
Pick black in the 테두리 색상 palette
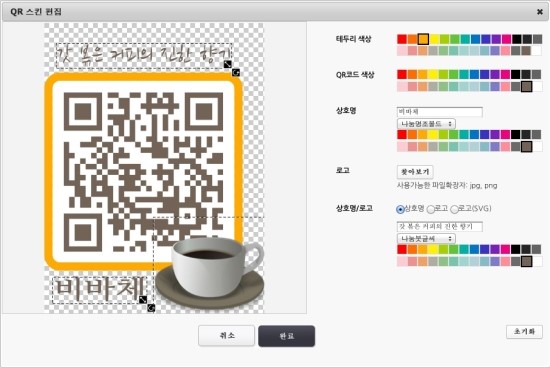point(516,39)
